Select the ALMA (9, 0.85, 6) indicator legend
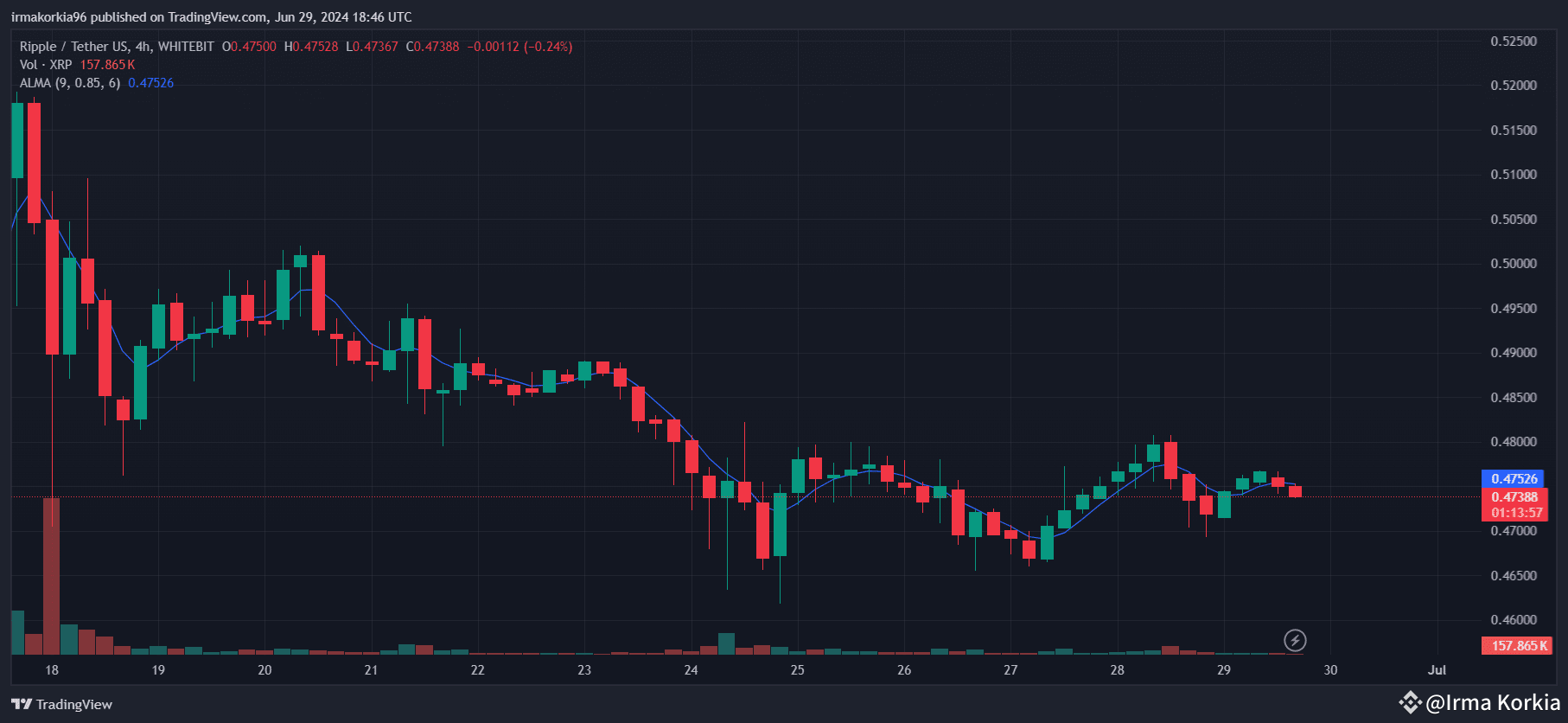This screenshot has width=1568, height=723. [70, 83]
